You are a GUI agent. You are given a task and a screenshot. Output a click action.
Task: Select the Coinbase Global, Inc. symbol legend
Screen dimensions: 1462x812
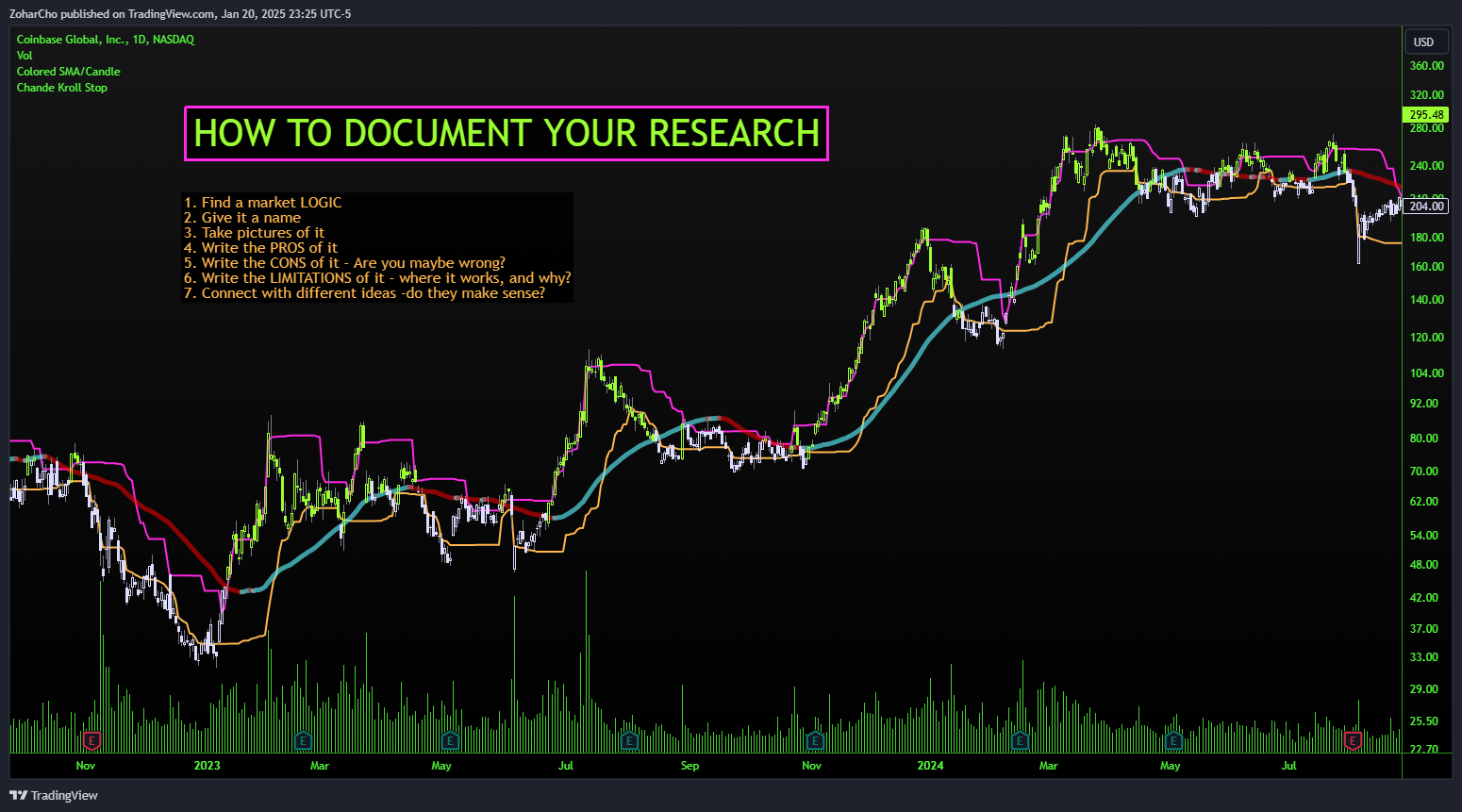[x=106, y=40]
